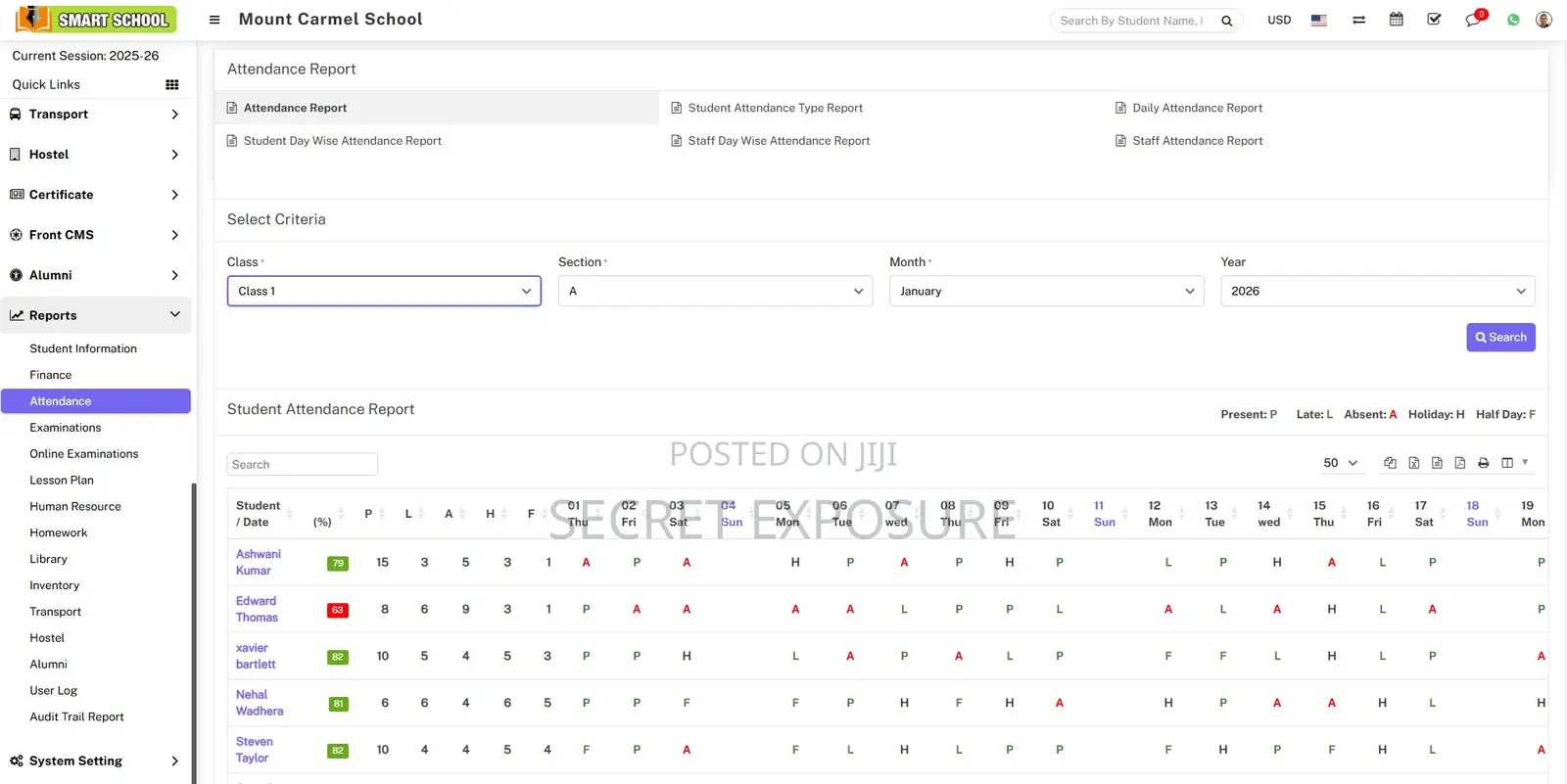This screenshot has width=1567, height=784.
Task: Sort by percentage (%) column
Action: pos(327,514)
